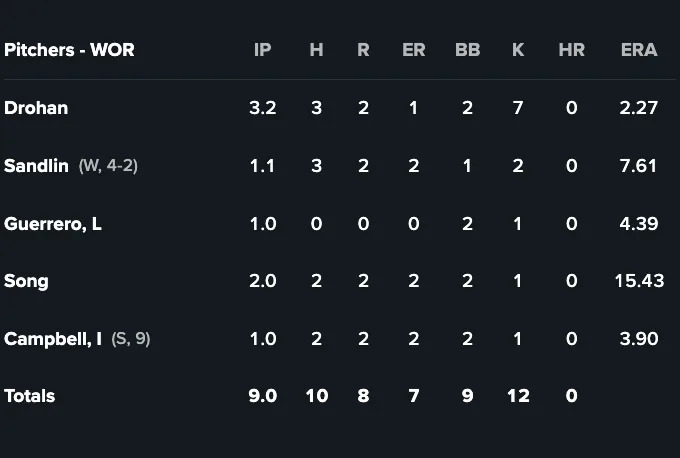Click Sandlin's win record (W, 4-2)
The height and width of the screenshot is (458, 680).
coord(108,166)
